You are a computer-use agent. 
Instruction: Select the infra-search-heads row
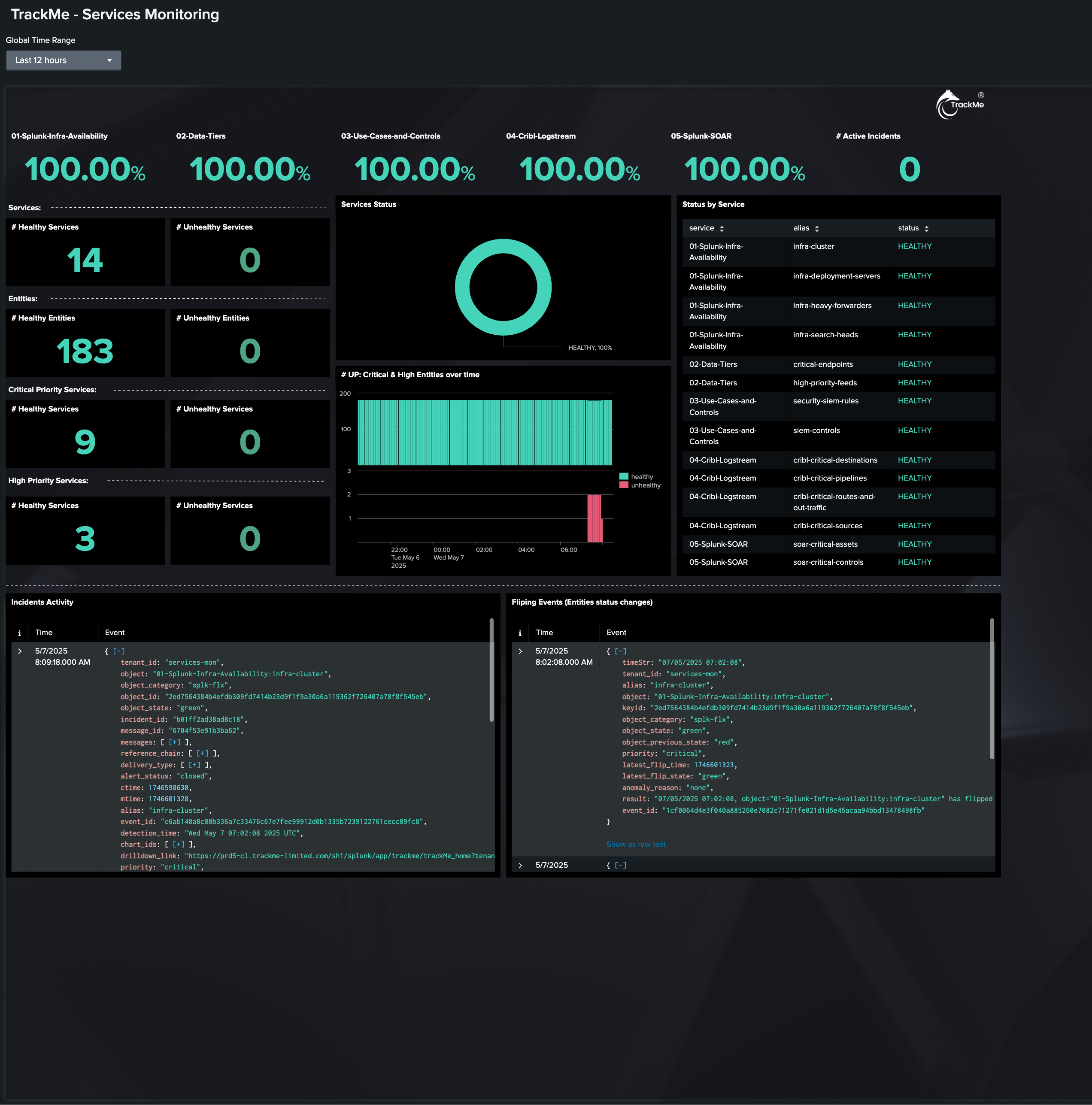pyautogui.click(x=839, y=340)
